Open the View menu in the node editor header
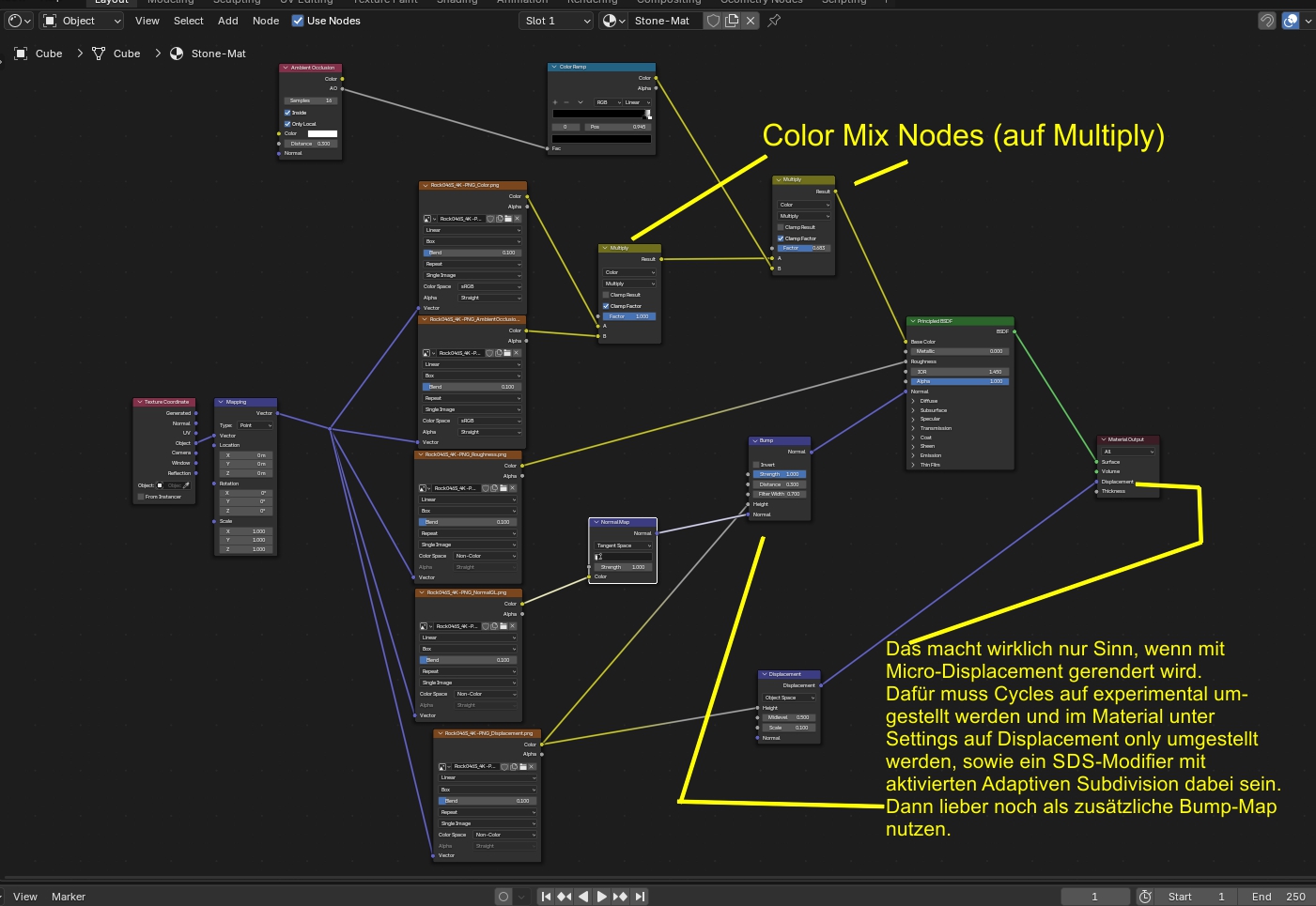 tap(147, 21)
